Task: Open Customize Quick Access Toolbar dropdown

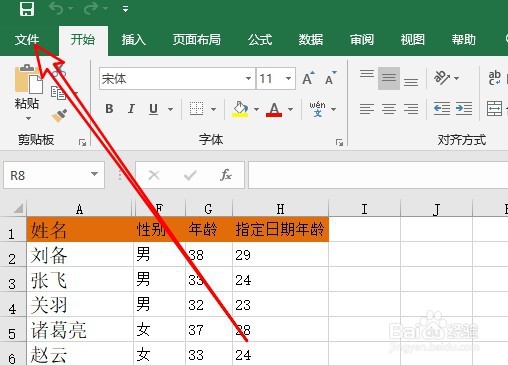Action: pyautogui.click(x=125, y=9)
